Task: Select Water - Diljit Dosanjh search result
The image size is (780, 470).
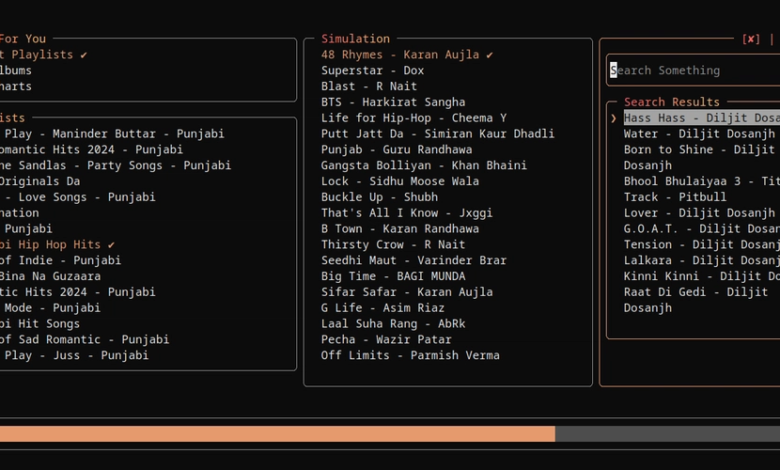Action: pyautogui.click(x=699, y=134)
